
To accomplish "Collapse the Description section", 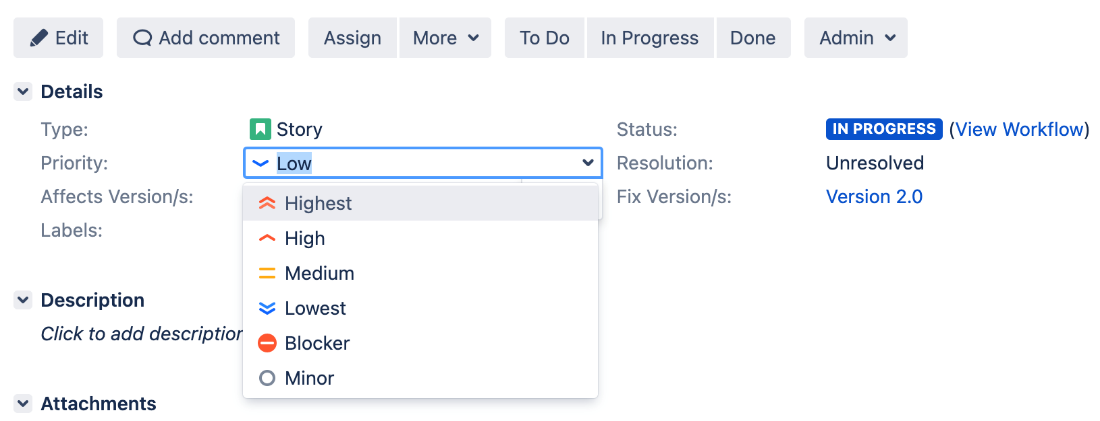I will pos(23,300).
